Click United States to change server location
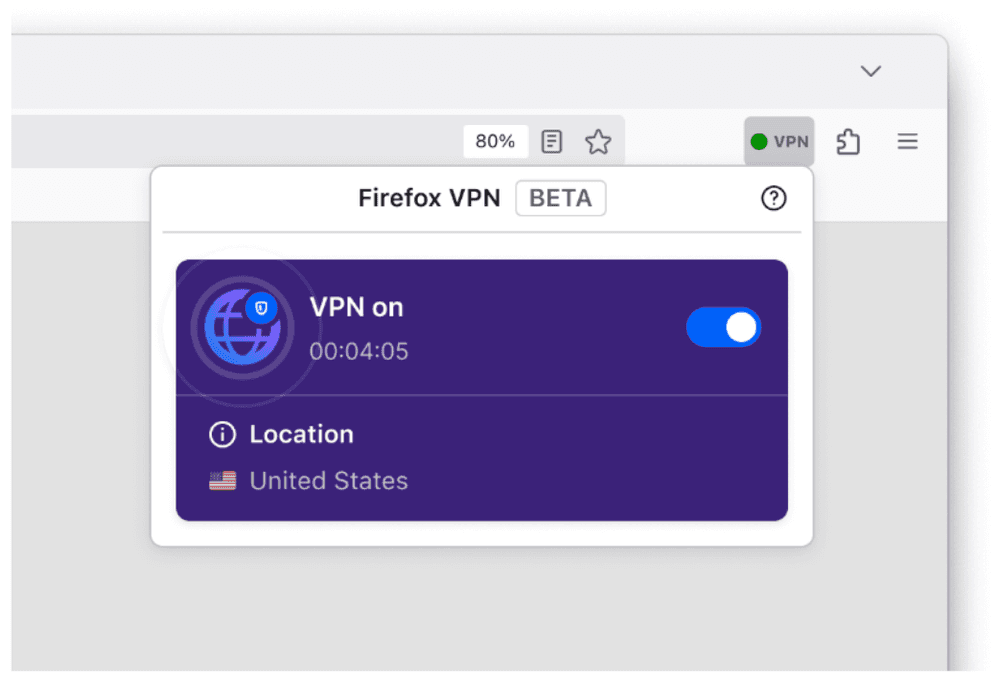 [328, 480]
